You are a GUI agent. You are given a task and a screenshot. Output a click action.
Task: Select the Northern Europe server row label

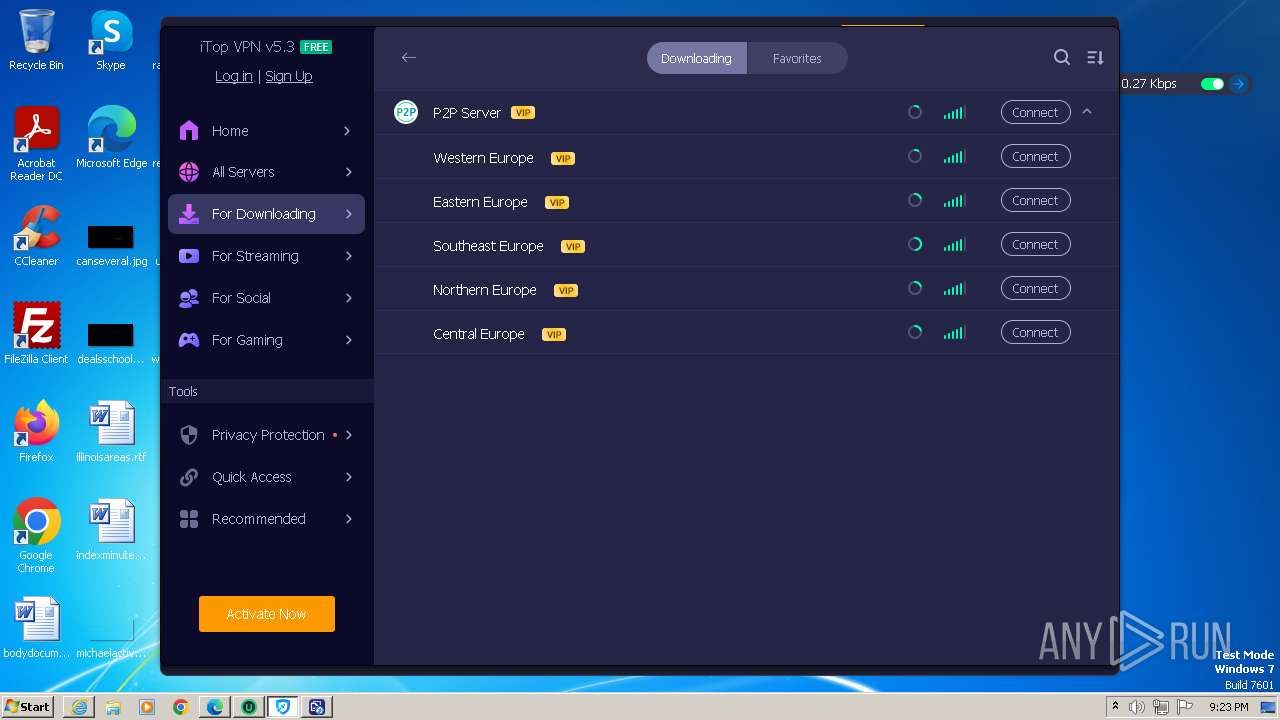pyautogui.click(x=485, y=290)
